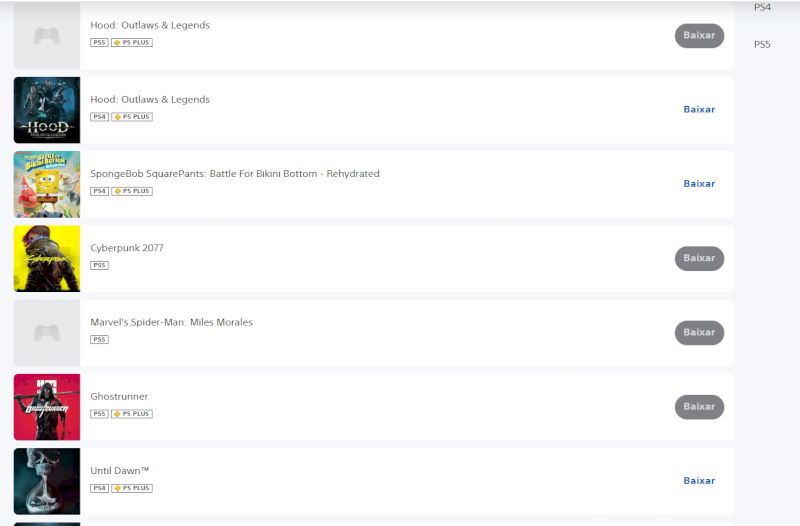Click the PS Plus badge under Ghostrunner

[132, 414]
